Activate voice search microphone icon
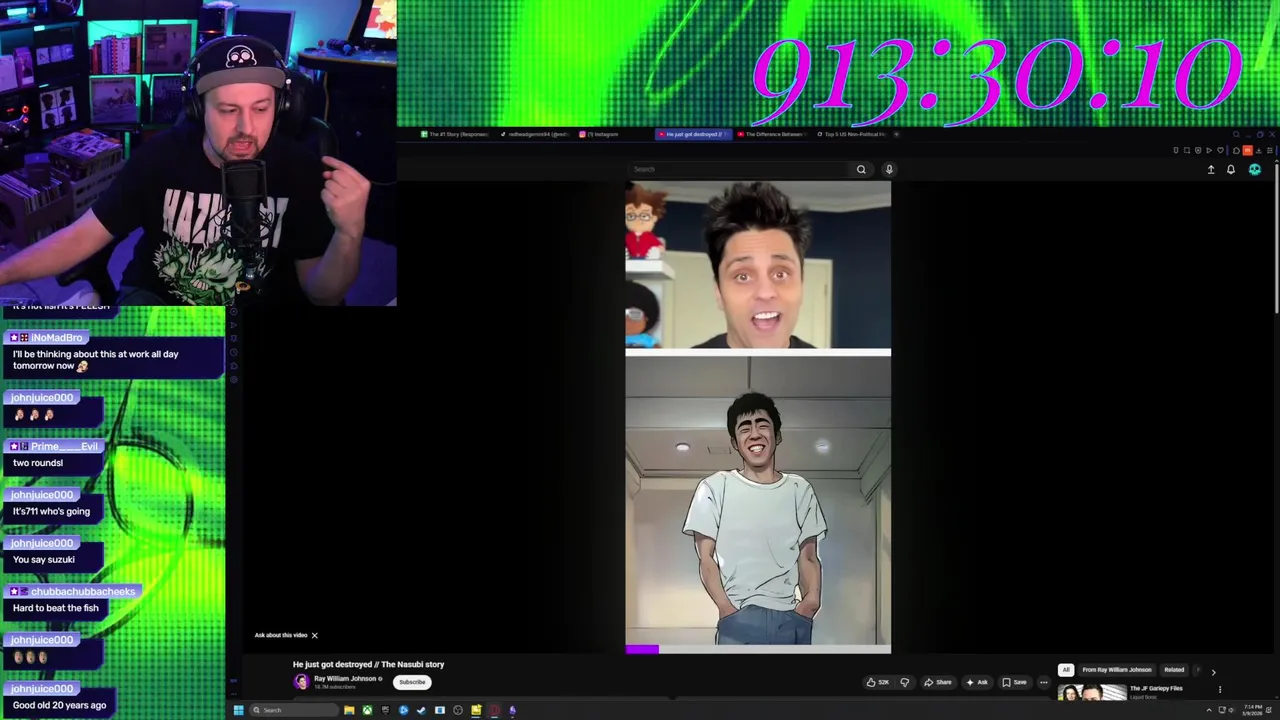 pos(888,169)
